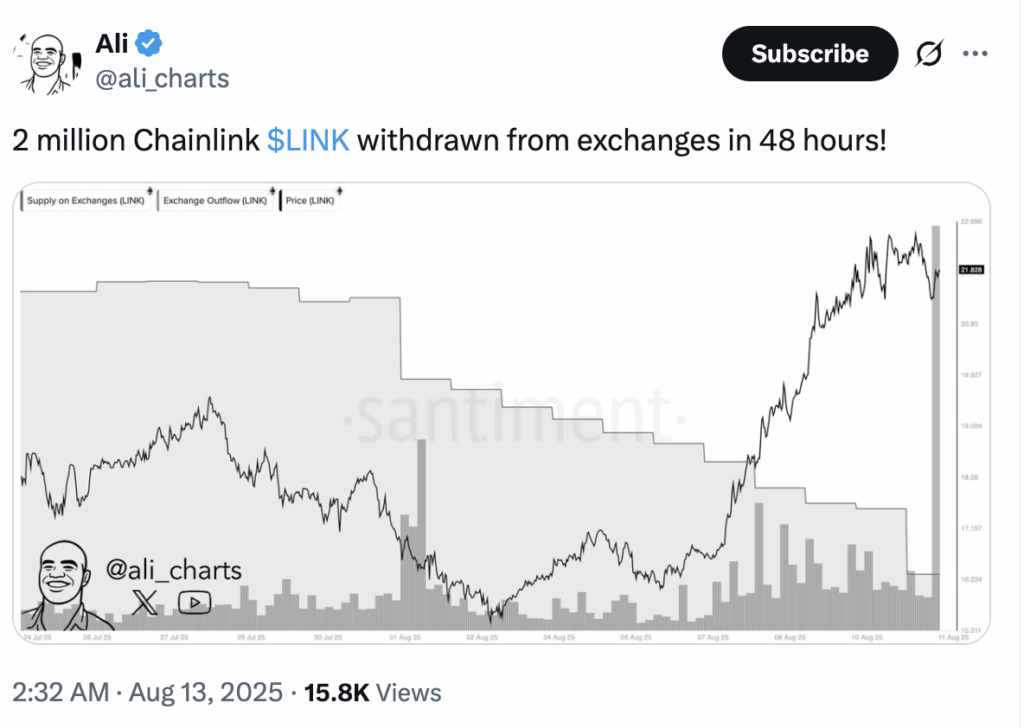1024x728 pixels.
Task: Select the Exchange Outflow (LINK) tab
Action: 215,200
